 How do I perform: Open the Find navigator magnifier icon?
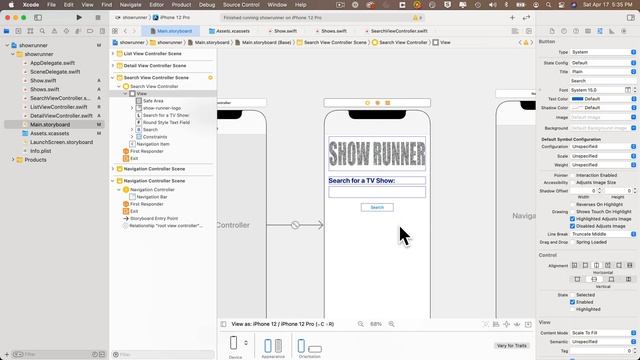pyautogui.click(x=42, y=31)
